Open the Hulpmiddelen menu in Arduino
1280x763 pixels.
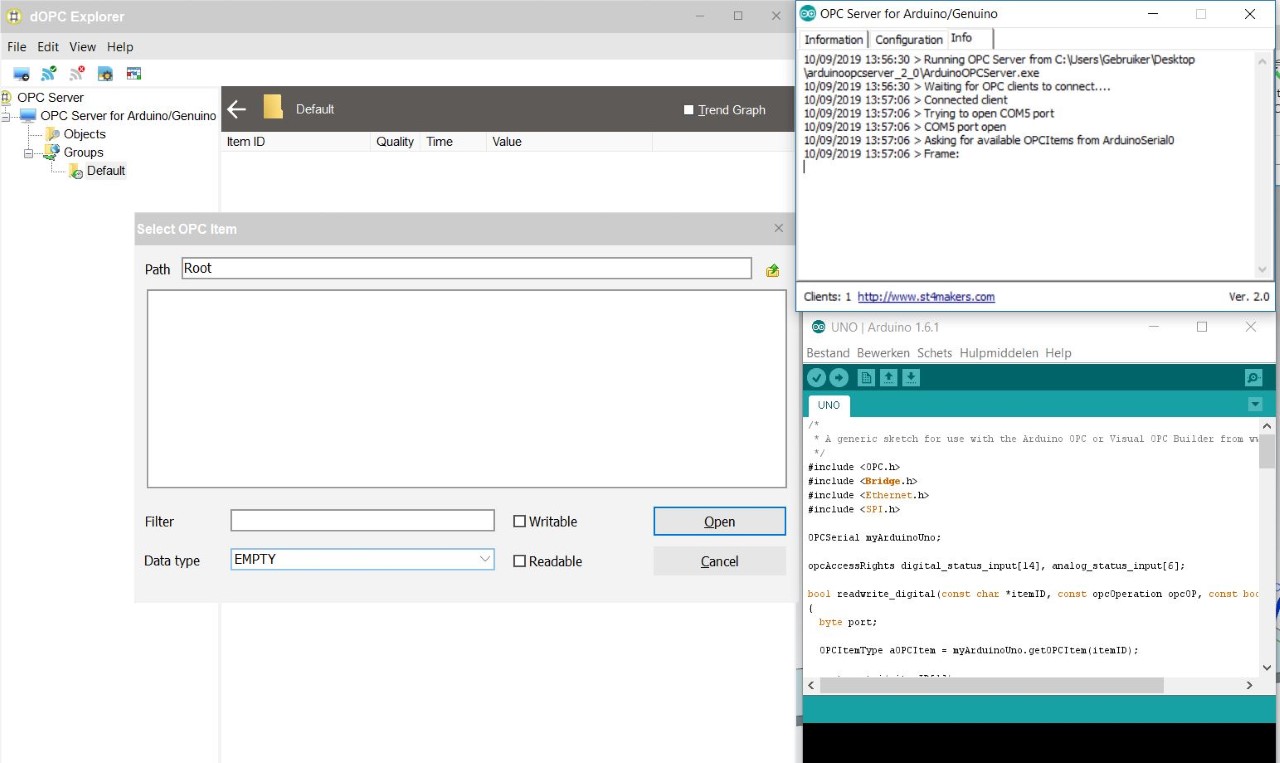coord(999,353)
